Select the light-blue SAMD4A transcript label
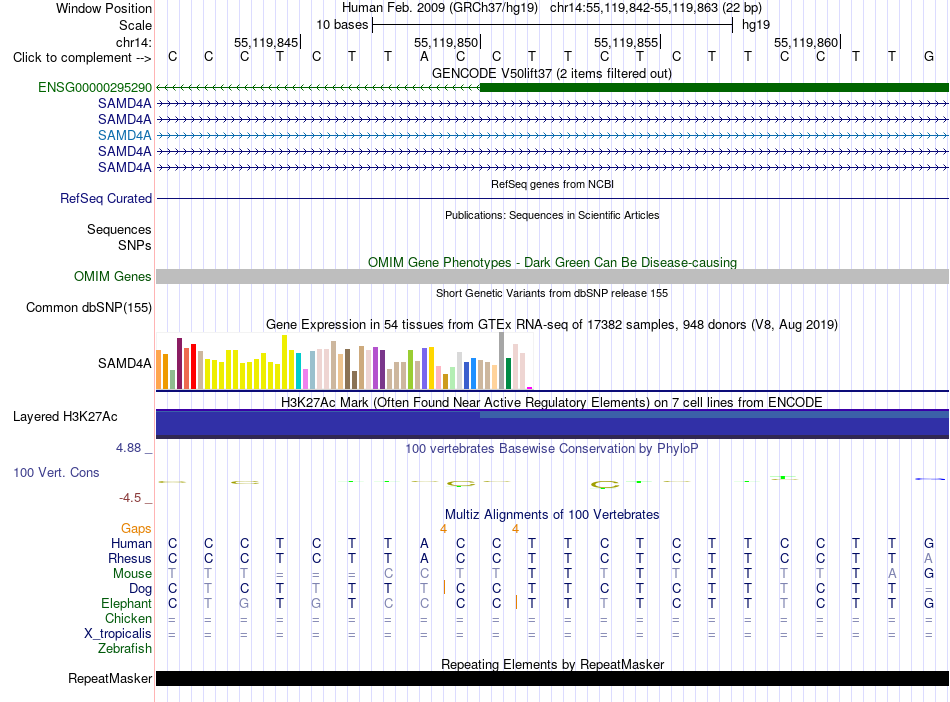 pyautogui.click(x=125, y=135)
